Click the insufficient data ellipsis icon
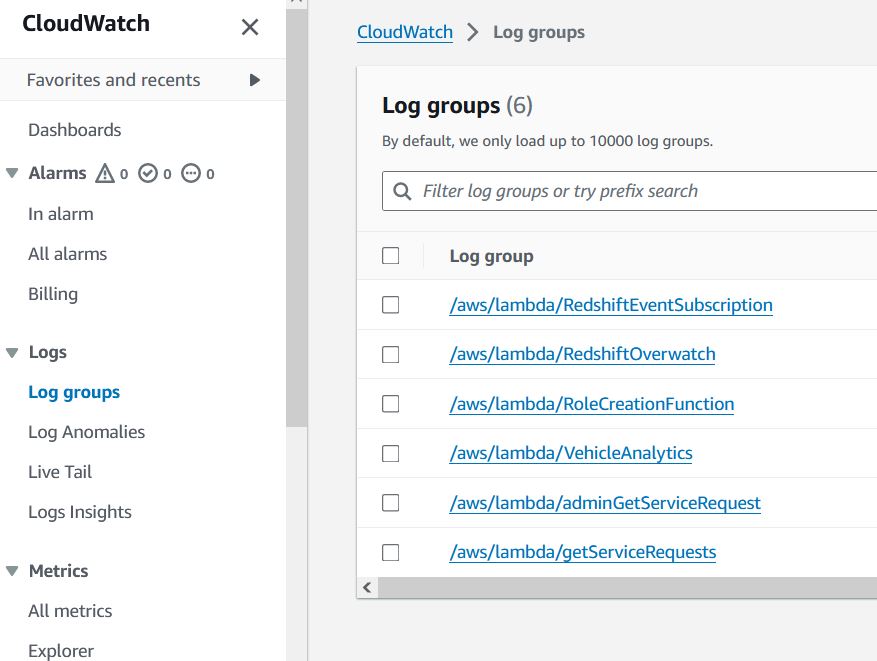This screenshot has height=661, width=877. pyautogui.click(x=191, y=173)
